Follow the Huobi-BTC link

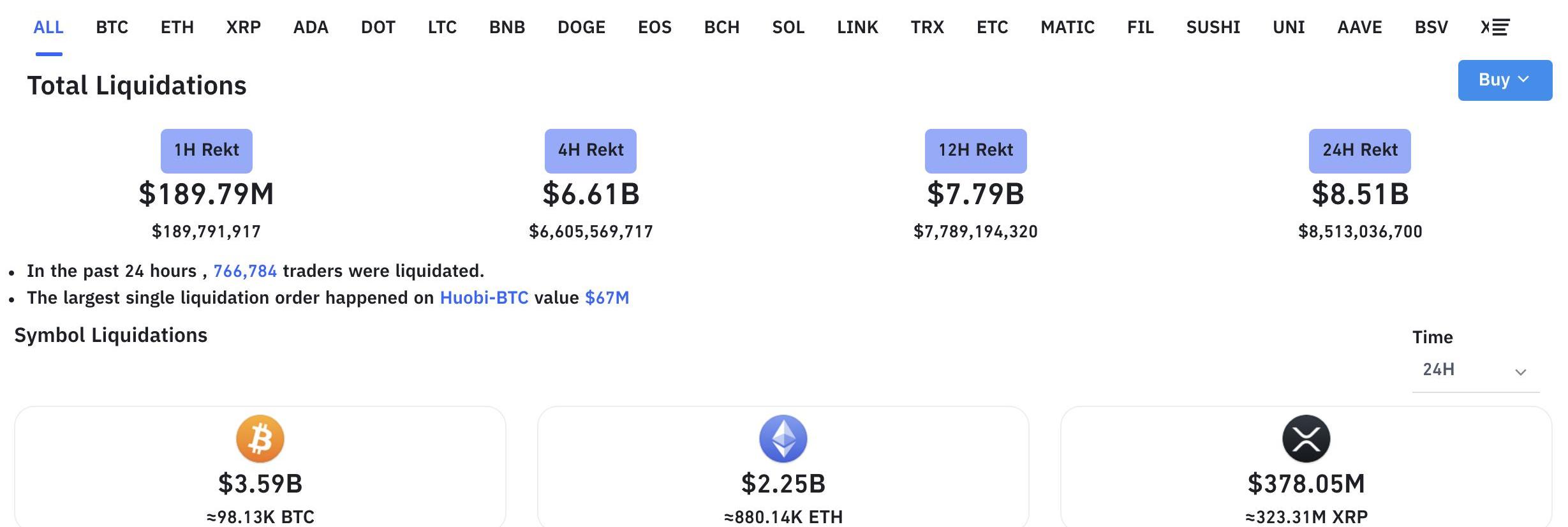(x=484, y=298)
